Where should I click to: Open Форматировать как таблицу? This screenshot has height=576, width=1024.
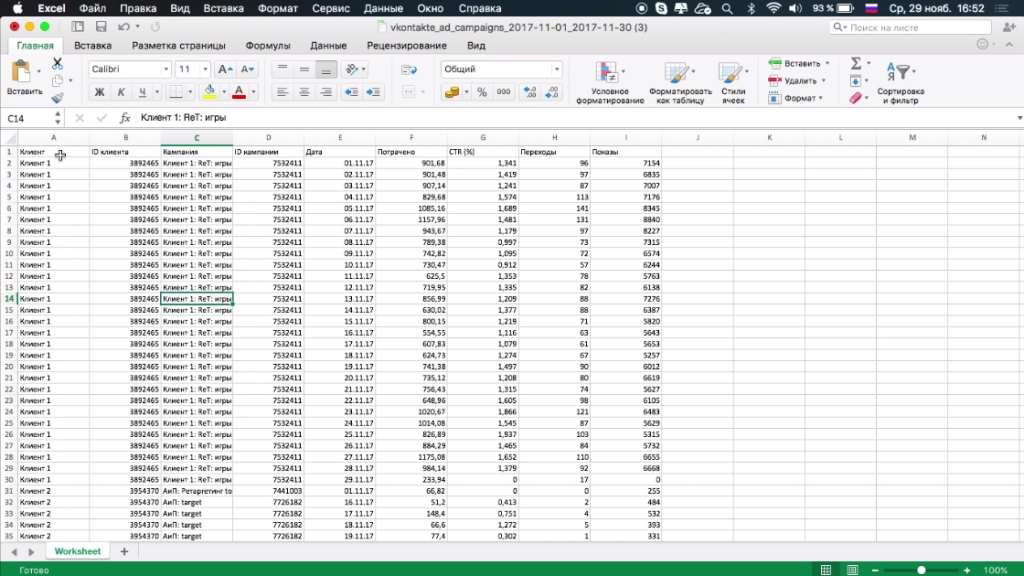(x=680, y=83)
